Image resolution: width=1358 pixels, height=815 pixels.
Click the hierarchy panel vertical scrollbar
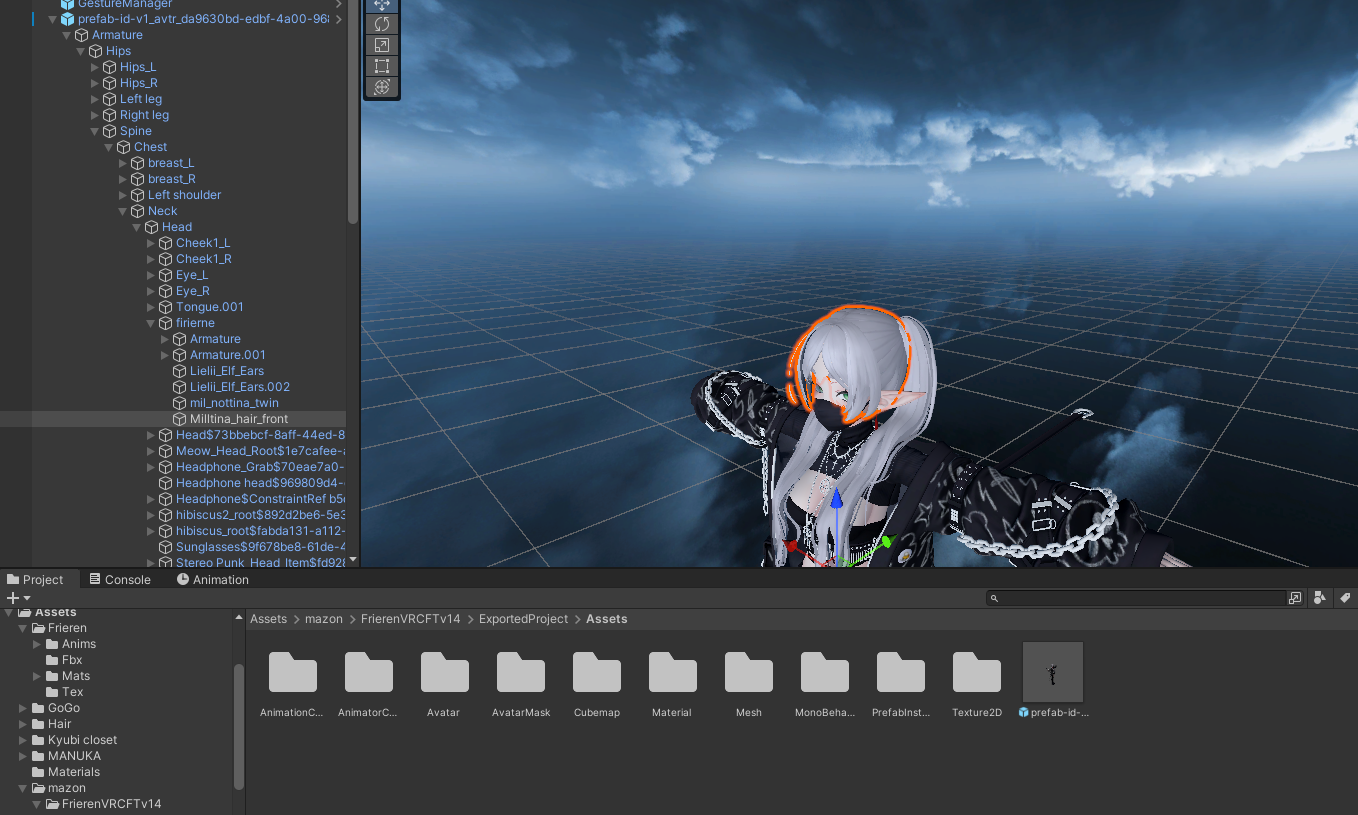[x=352, y=110]
